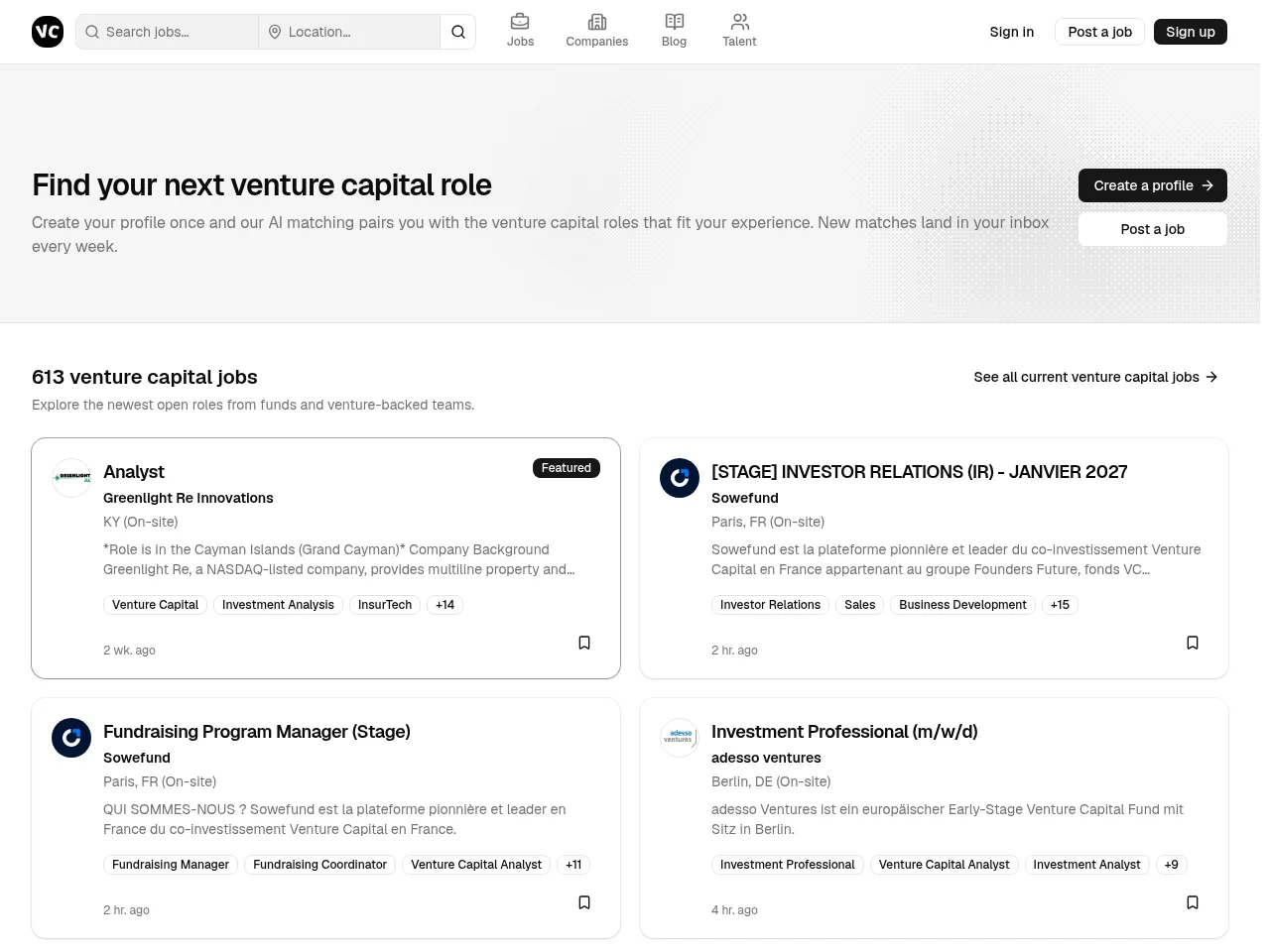Viewport: 1270px width, 952px height.
Task: Open the Companies nav item
Action: (596, 31)
